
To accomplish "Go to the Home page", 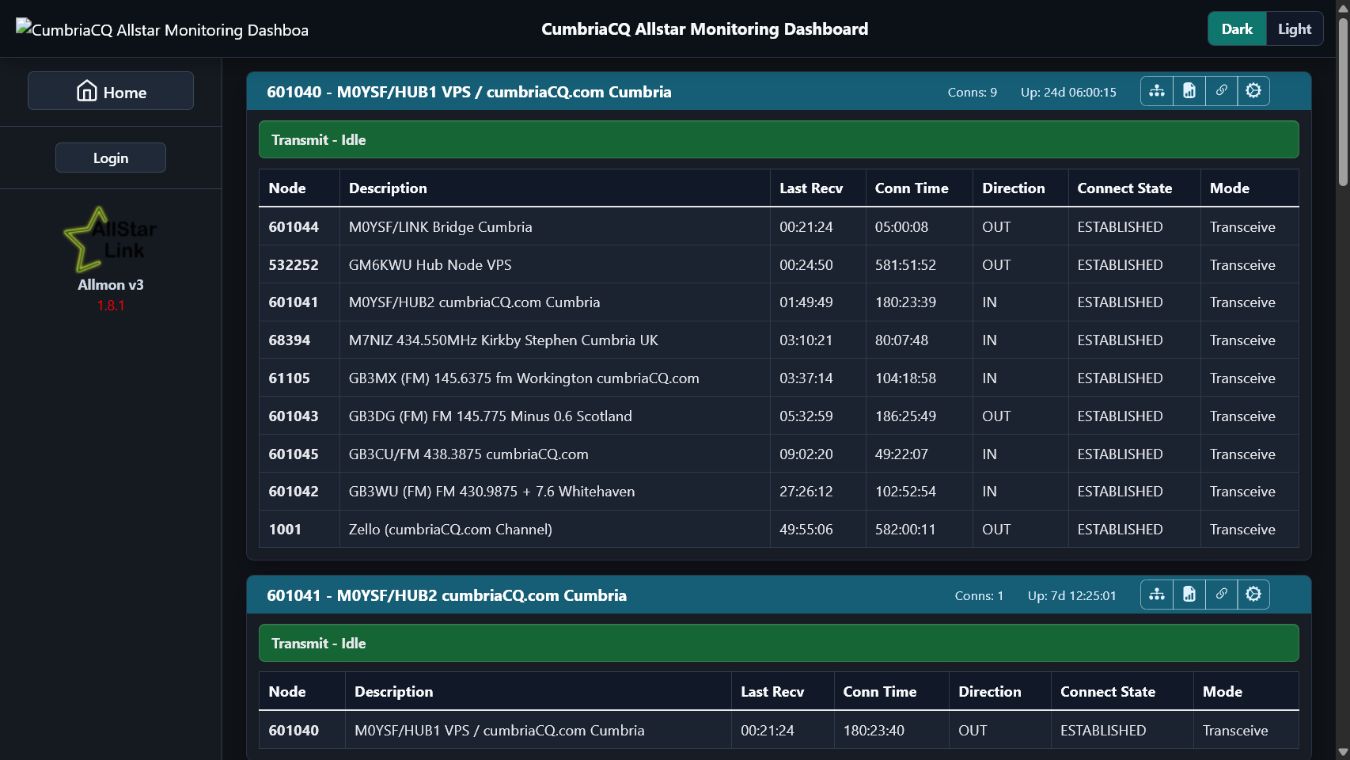I will [x=111, y=91].
